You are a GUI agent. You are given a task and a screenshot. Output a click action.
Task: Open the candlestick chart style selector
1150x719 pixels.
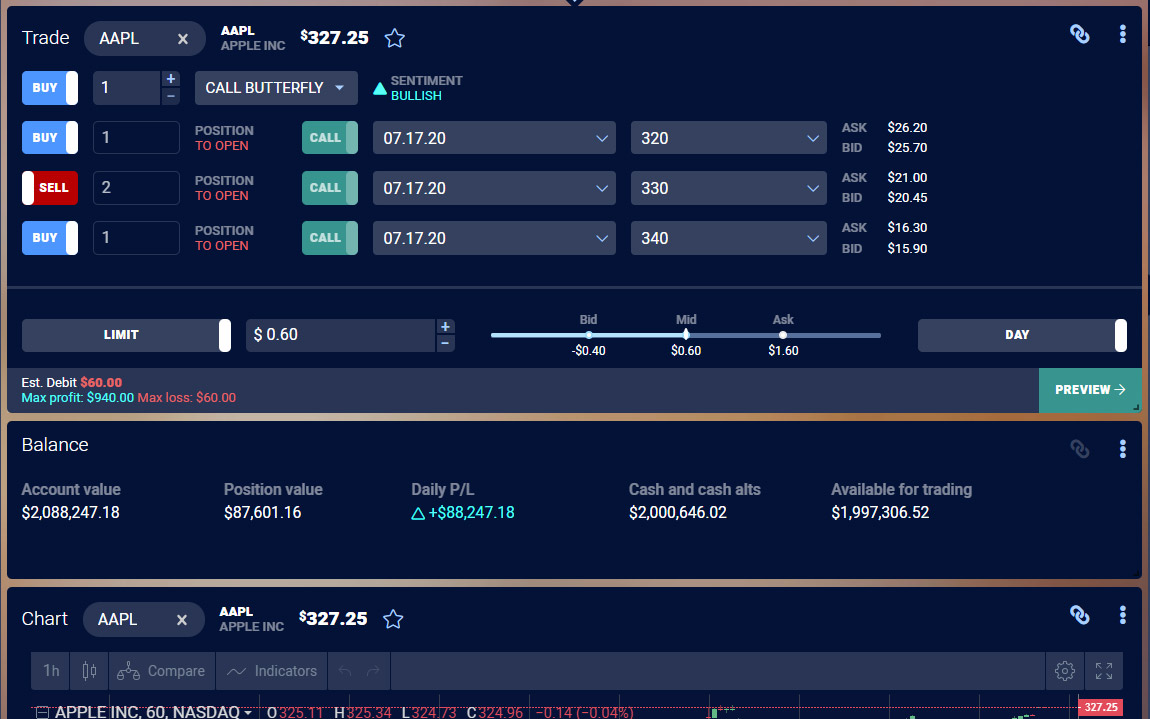click(89, 671)
